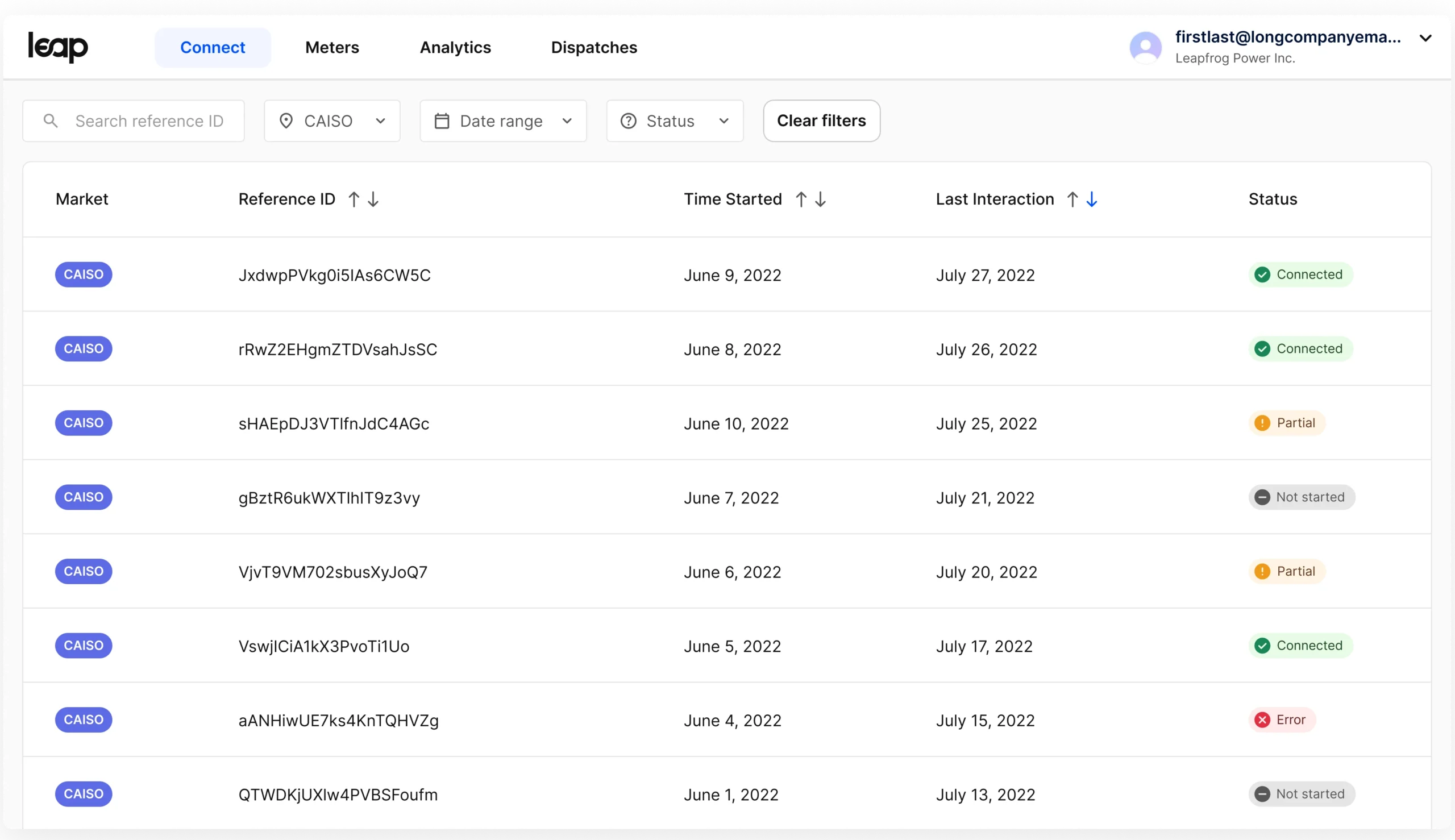
Task: Click the CAISO badge in rRwZ2EHgmZTDVsahJsSC row
Action: [x=84, y=348]
